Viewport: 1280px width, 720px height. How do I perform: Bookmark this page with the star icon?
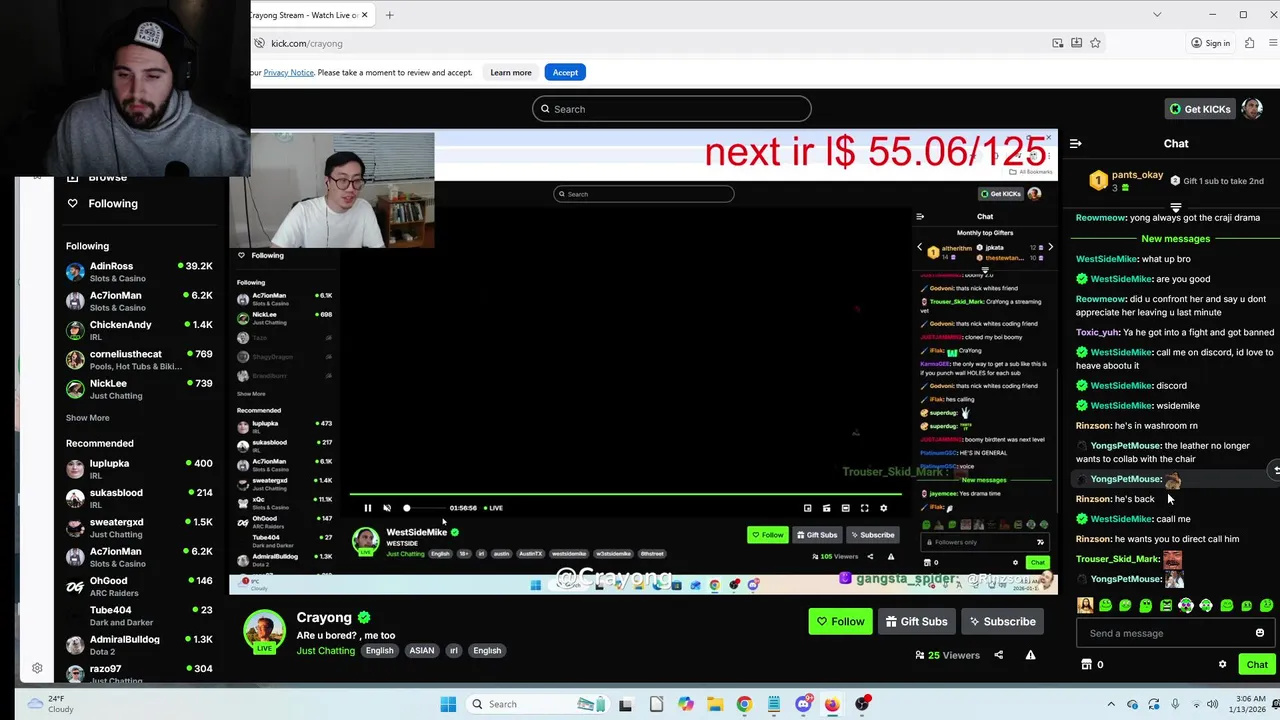[1095, 43]
